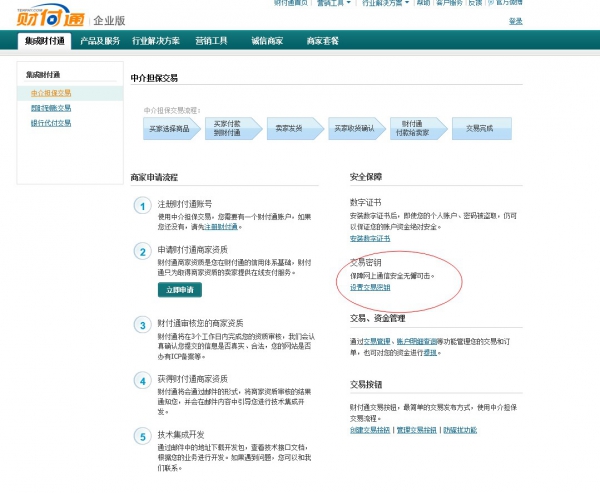Click the step 1 circle beside 注册财付通账号

pos(142,206)
